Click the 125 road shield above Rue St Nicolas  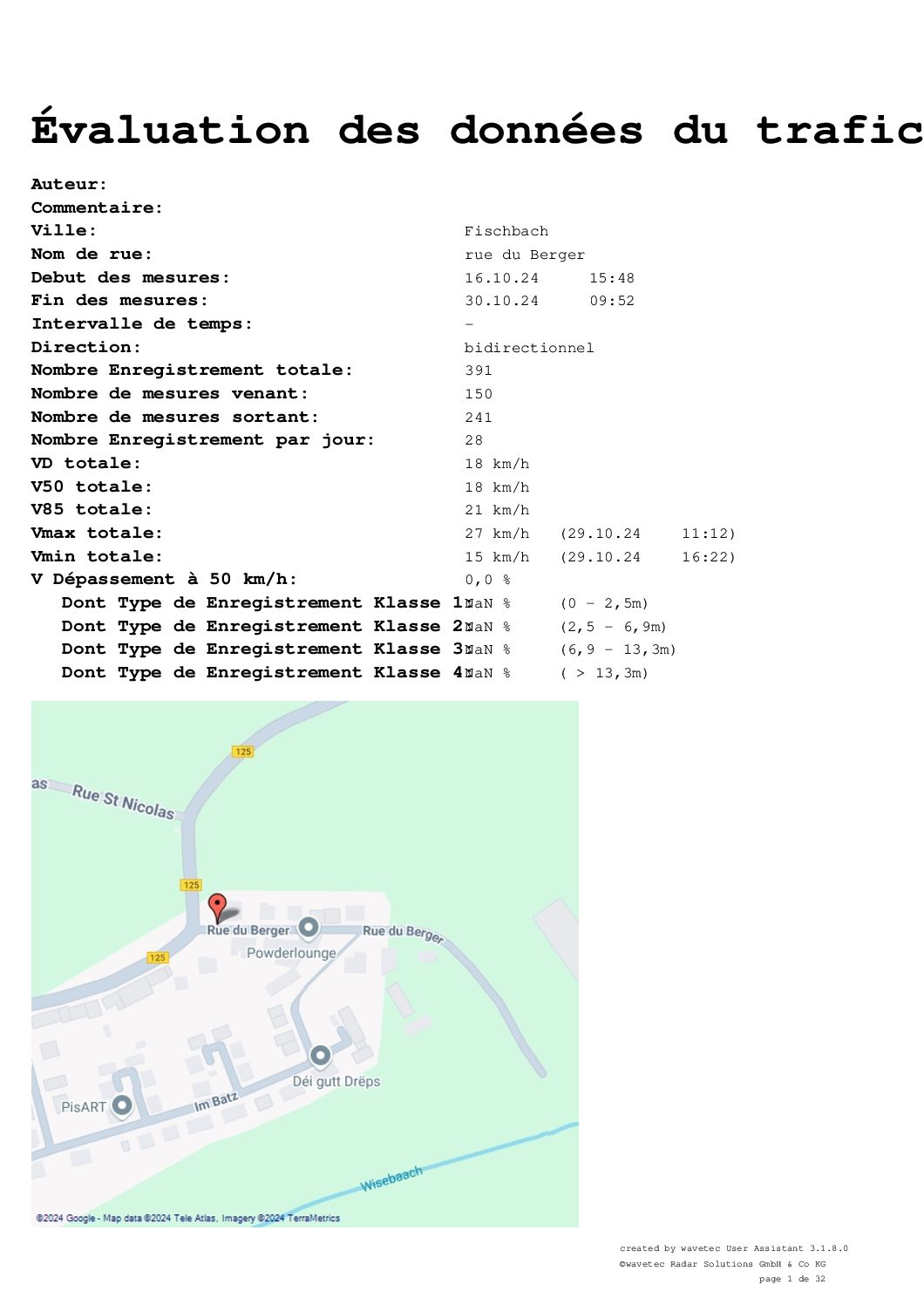242,751
